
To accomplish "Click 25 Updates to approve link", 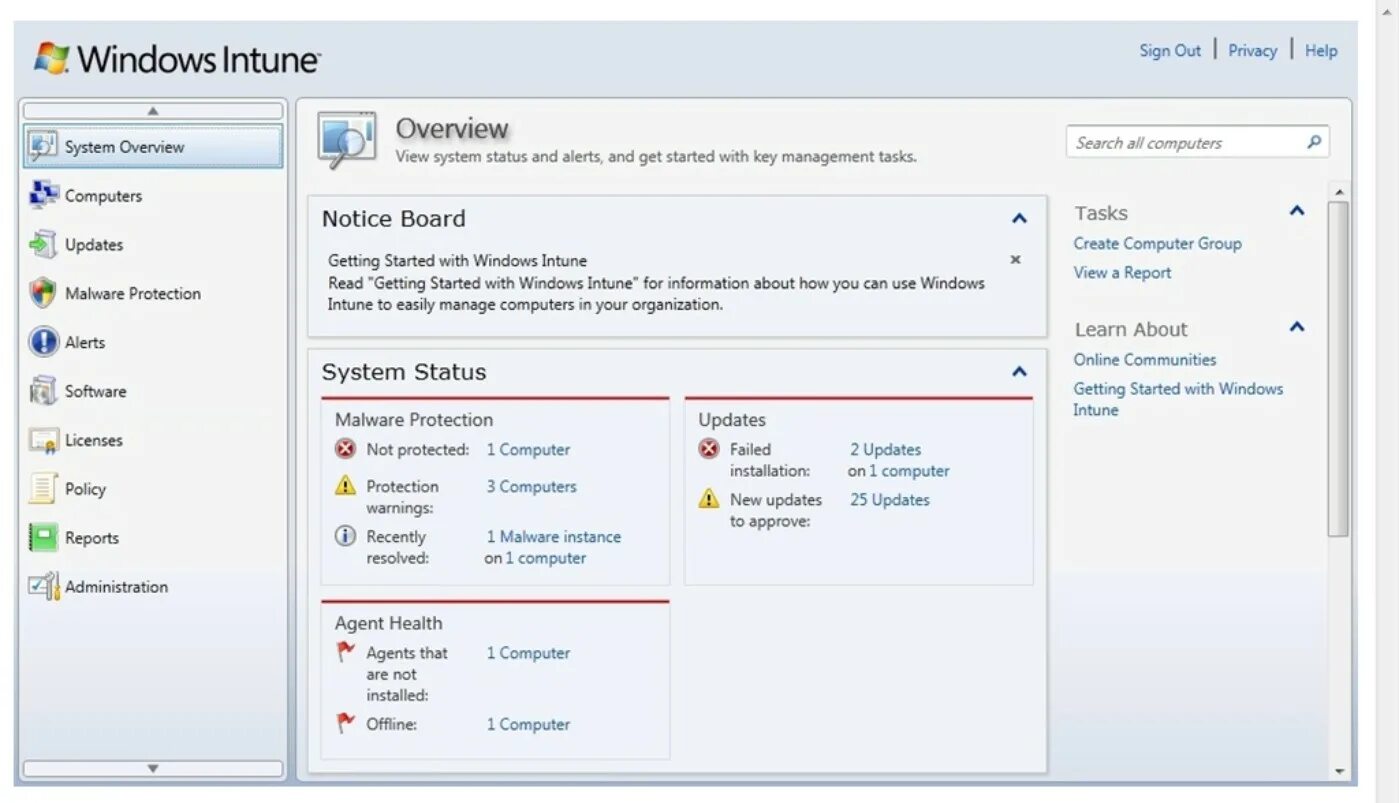I will point(889,500).
